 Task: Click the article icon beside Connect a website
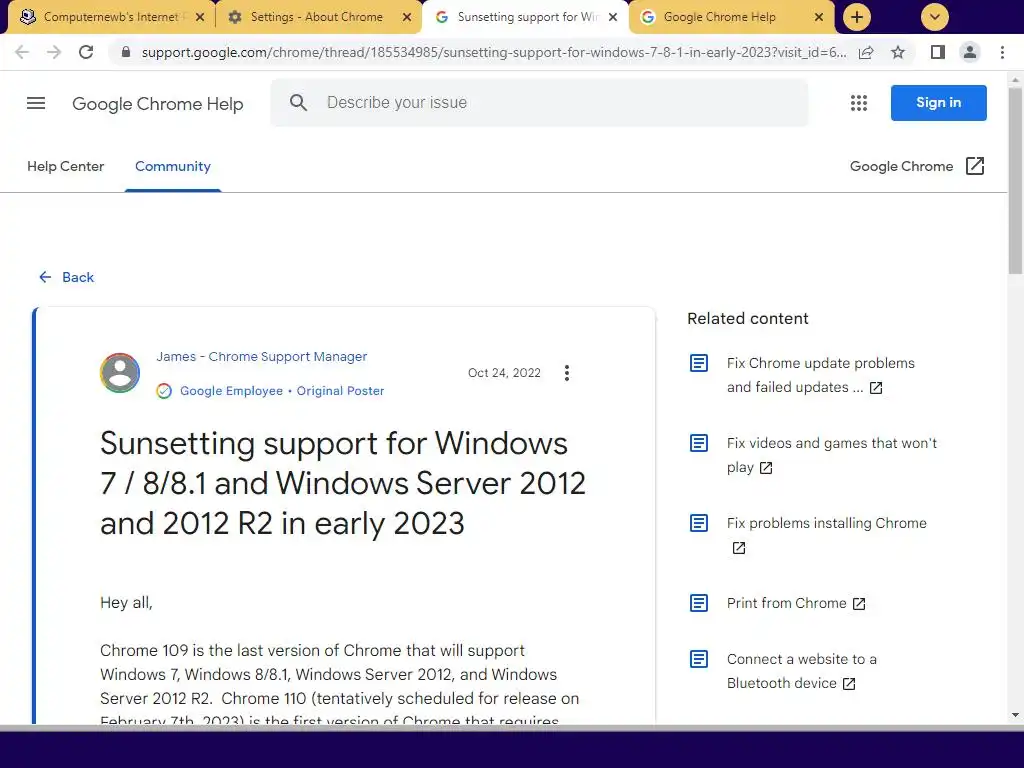point(699,659)
